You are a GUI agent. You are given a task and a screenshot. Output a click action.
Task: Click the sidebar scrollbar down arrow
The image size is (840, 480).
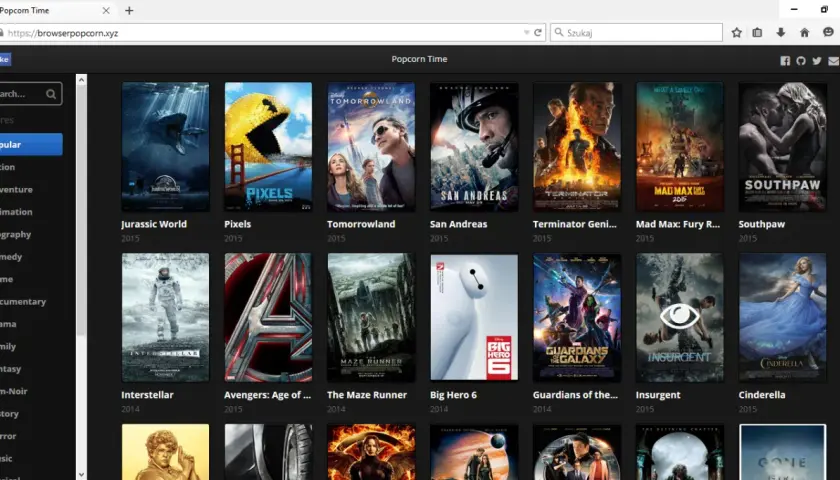point(81,474)
